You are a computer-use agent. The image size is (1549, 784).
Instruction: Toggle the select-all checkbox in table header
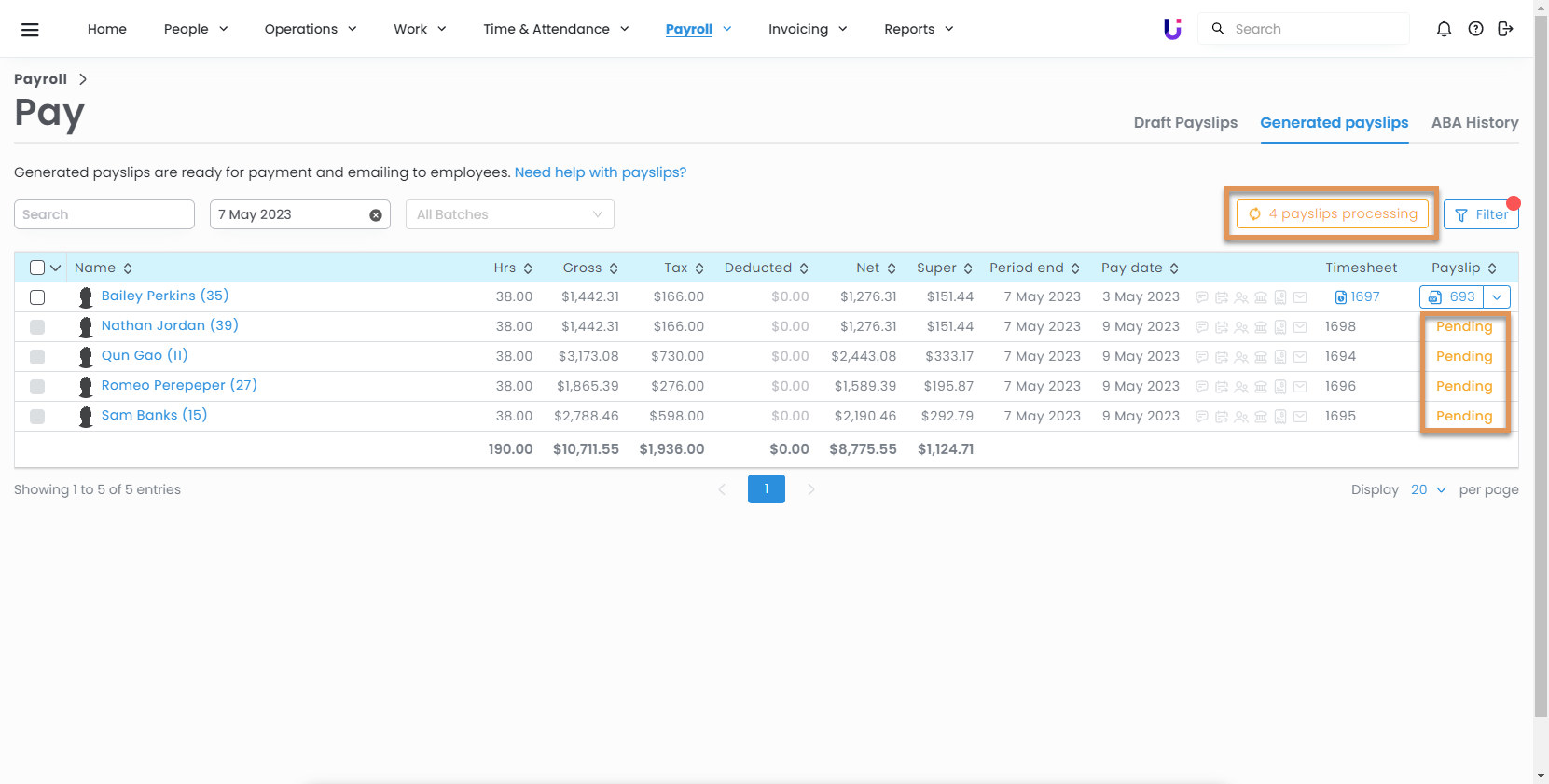click(x=37, y=268)
